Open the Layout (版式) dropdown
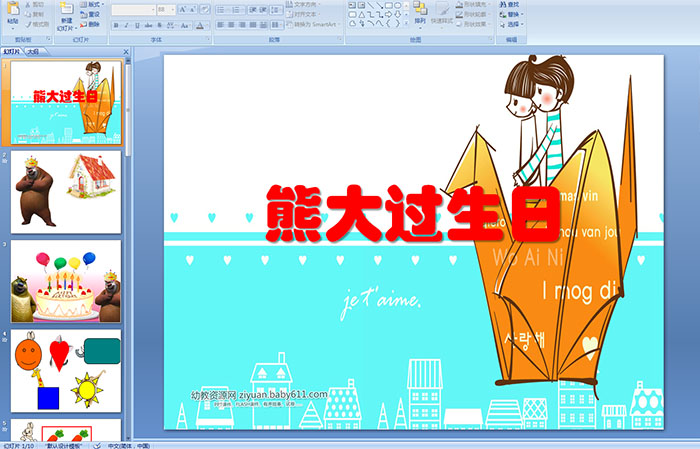 pyautogui.click(x=92, y=4)
